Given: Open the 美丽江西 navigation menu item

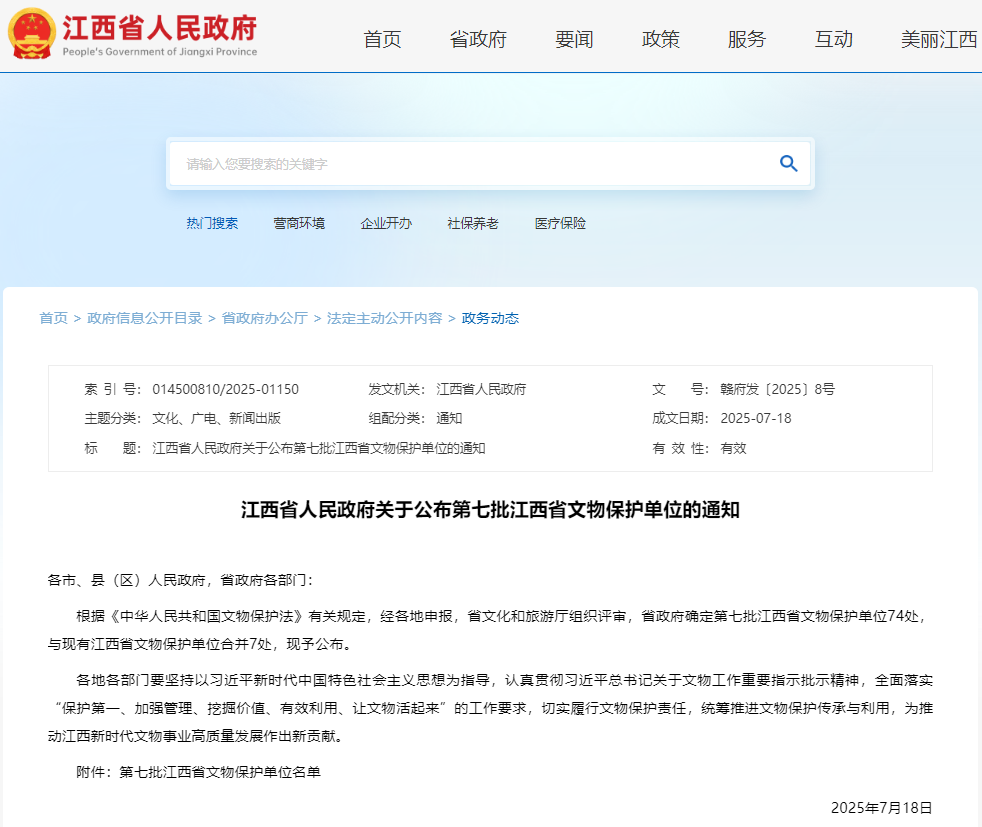Looking at the screenshot, I should tap(939, 39).
